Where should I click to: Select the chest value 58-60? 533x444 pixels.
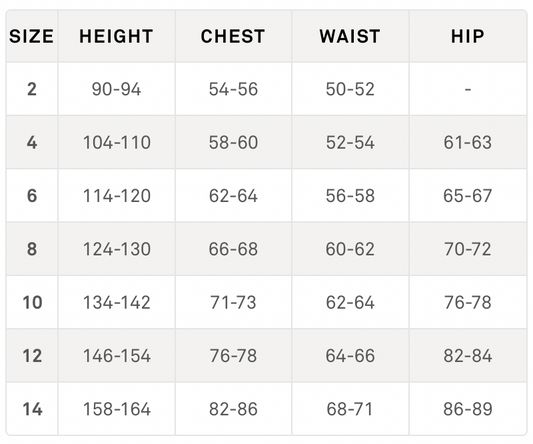[233, 142]
